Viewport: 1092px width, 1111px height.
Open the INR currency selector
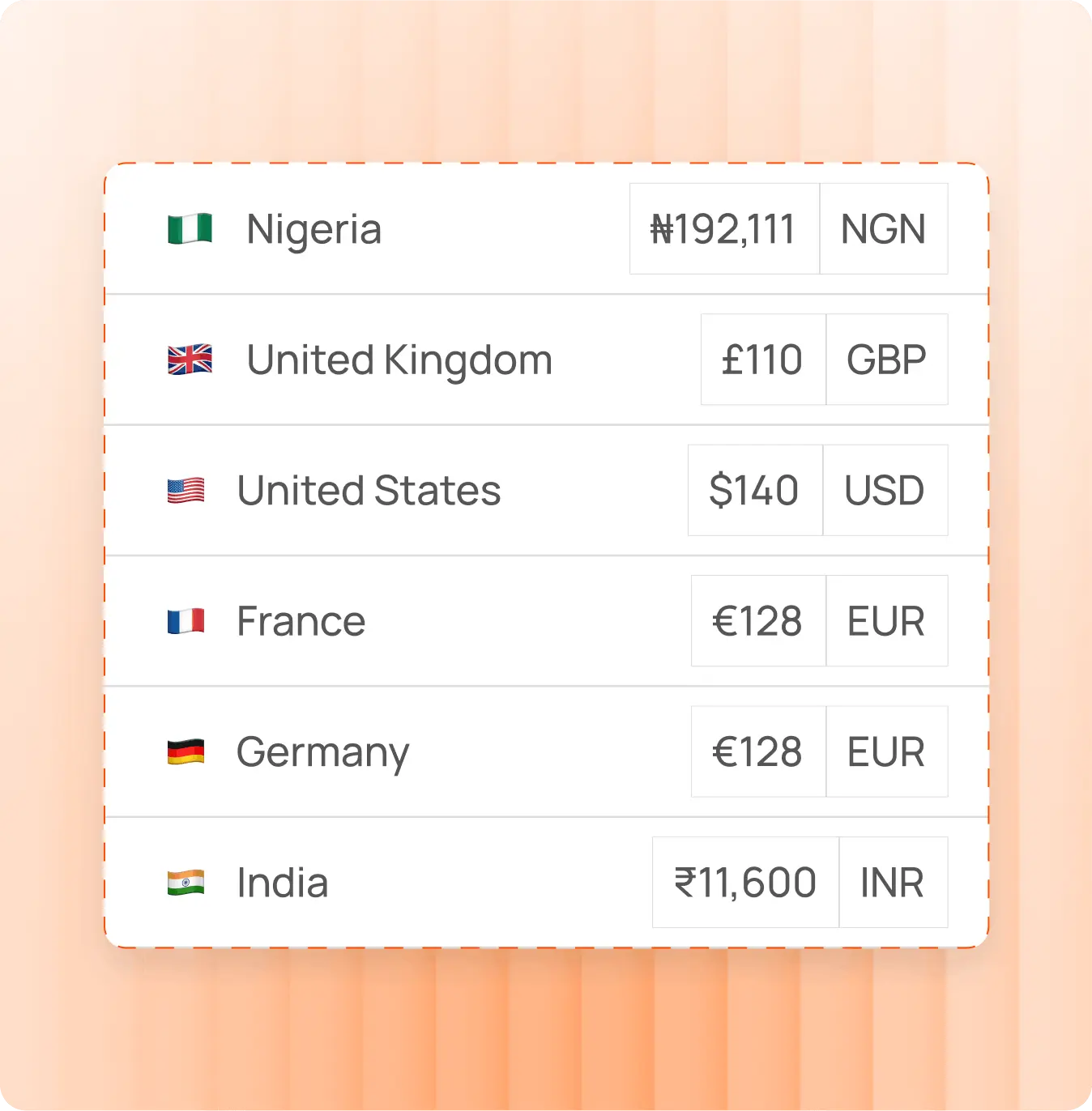893,883
